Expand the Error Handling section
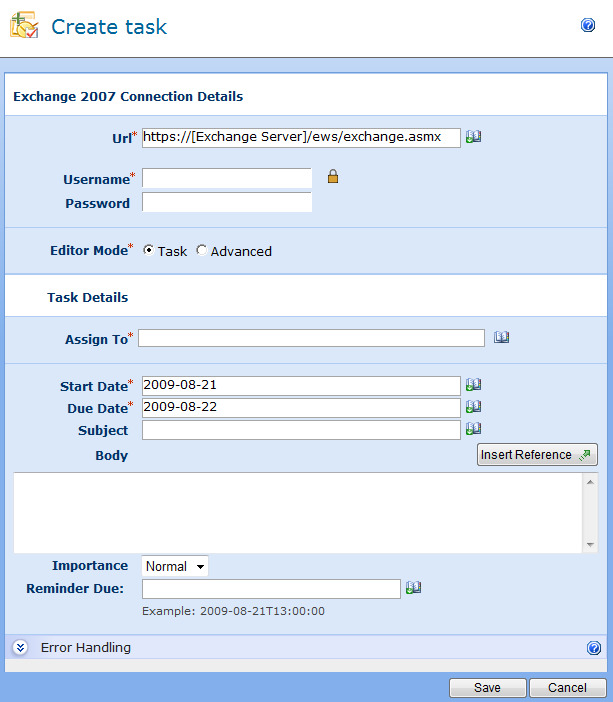This screenshot has height=702, width=613. pyautogui.click(x=20, y=648)
